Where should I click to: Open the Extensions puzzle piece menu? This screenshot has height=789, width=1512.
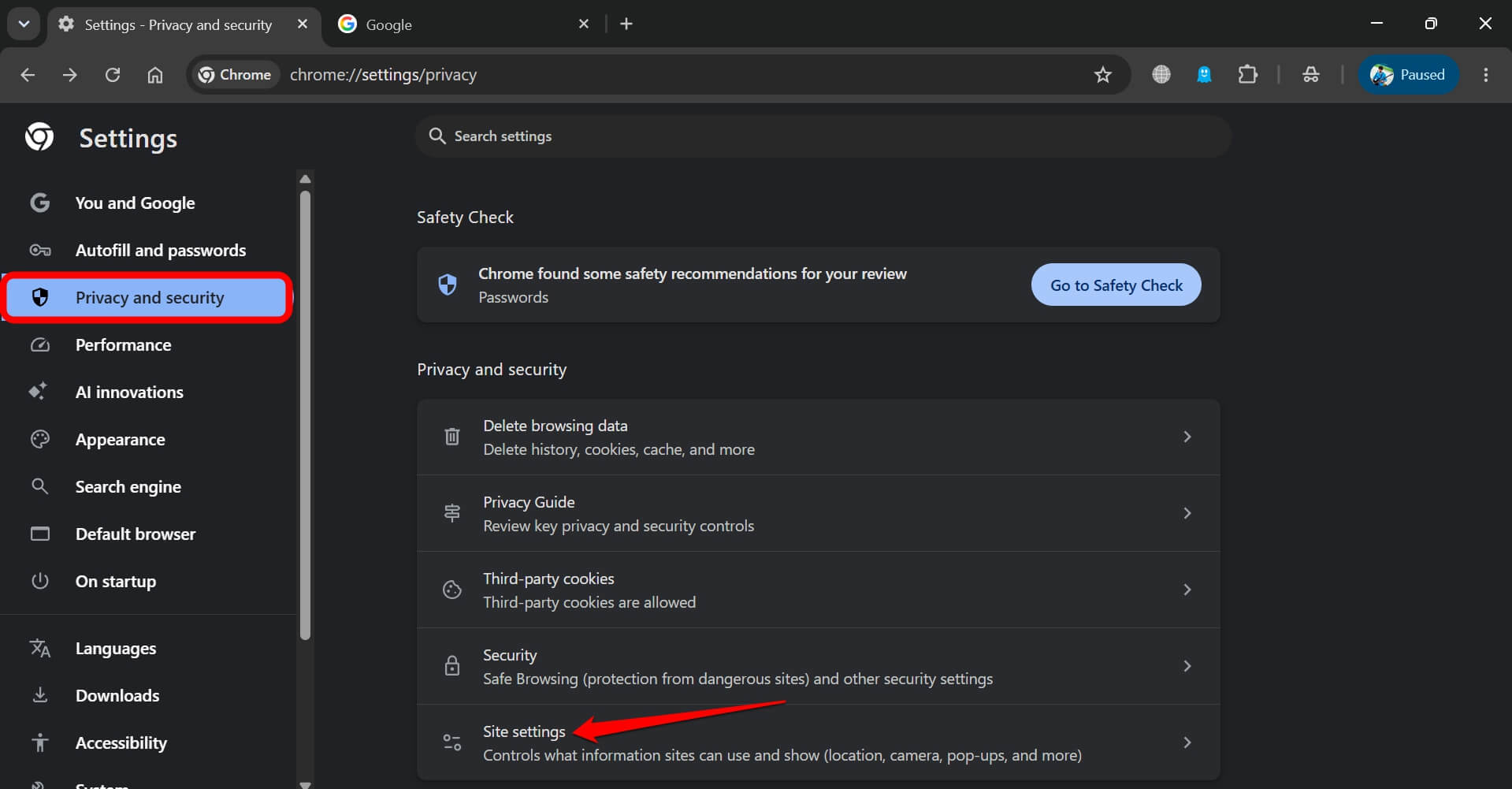coord(1248,75)
